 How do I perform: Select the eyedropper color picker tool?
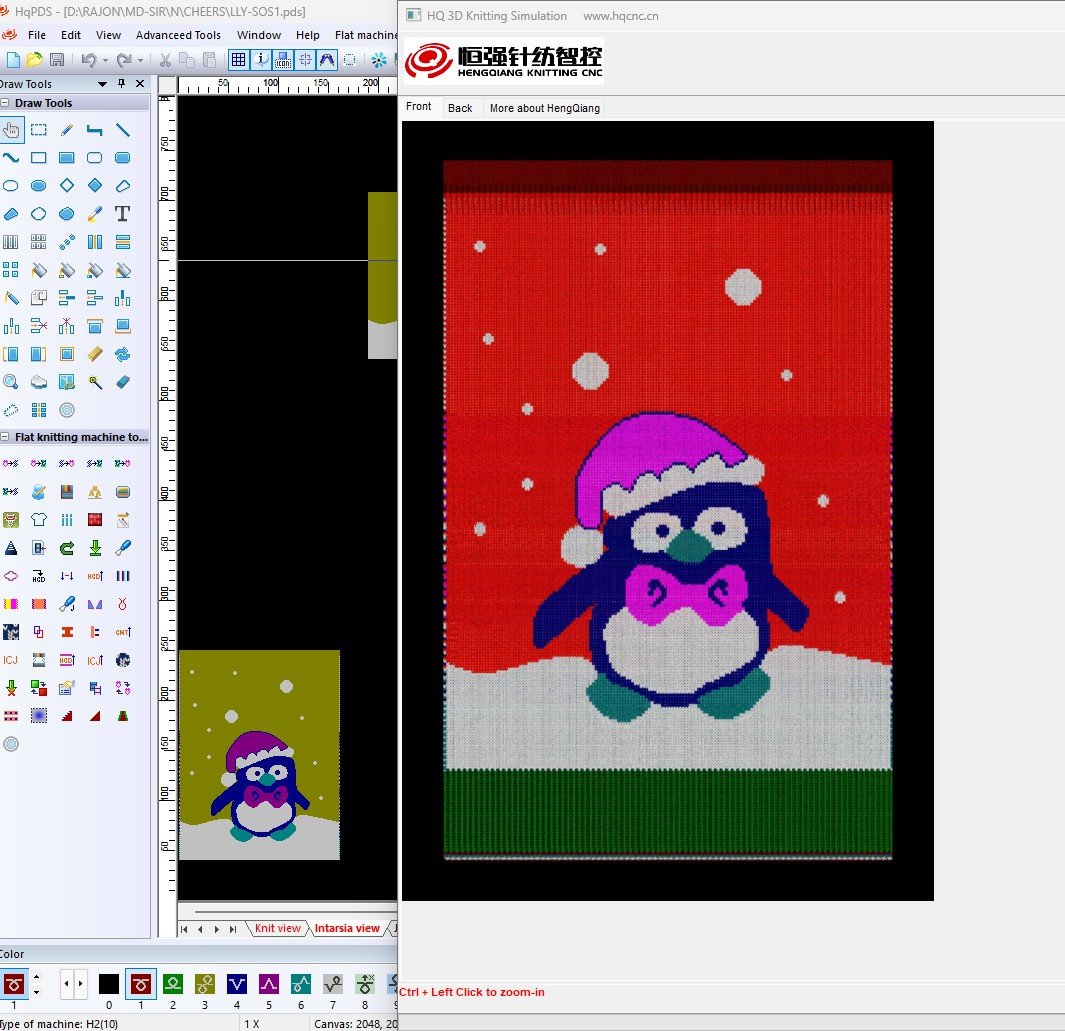click(x=95, y=213)
